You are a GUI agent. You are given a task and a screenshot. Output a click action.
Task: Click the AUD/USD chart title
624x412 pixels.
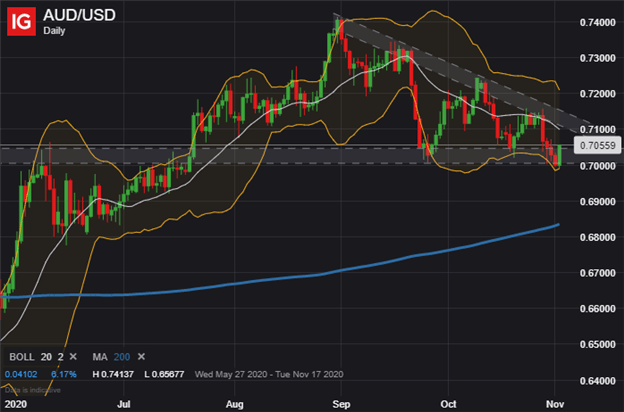tap(79, 15)
